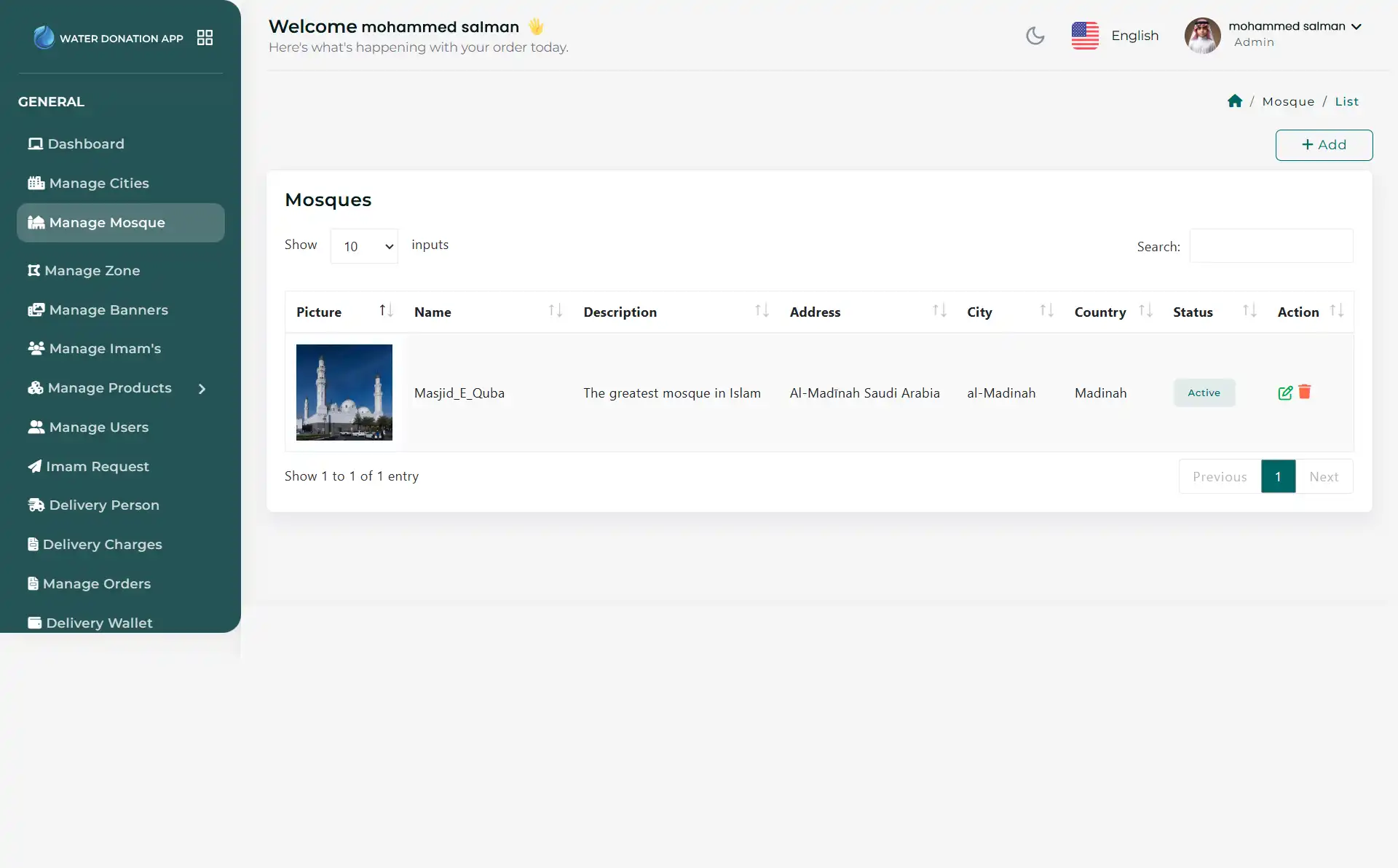Image resolution: width=1398 pixels, height=868 pixels.
Task: Click inside the Search field
Action: 1270,246
